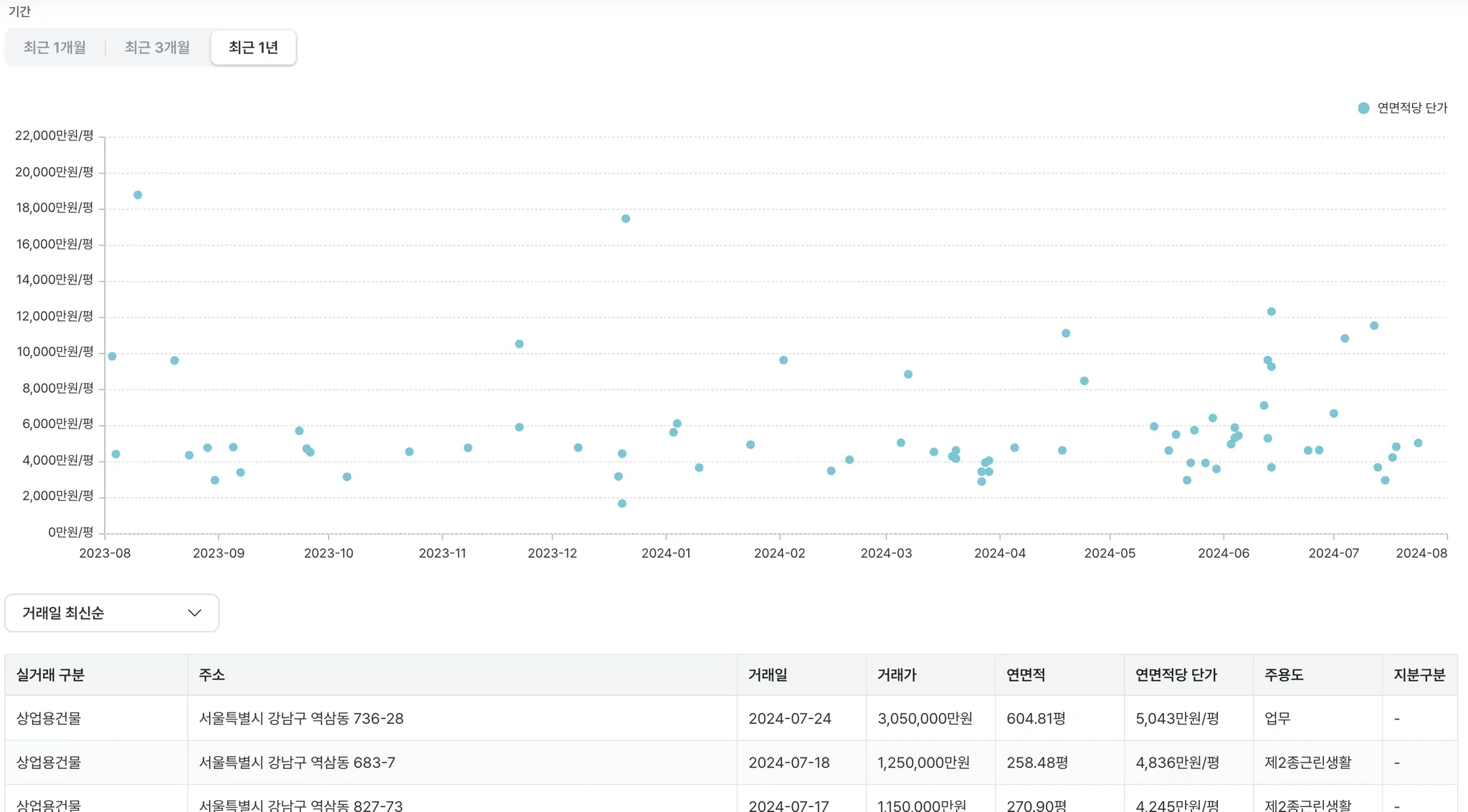Click the highest data point near 2023-08
Screen dimensions: 1468x812
click(138, 195)
